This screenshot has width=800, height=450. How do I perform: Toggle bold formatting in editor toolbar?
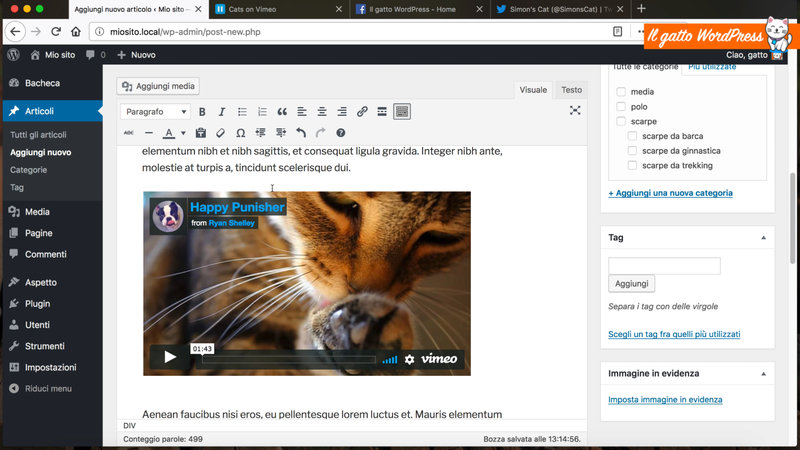tap(202, 112)
